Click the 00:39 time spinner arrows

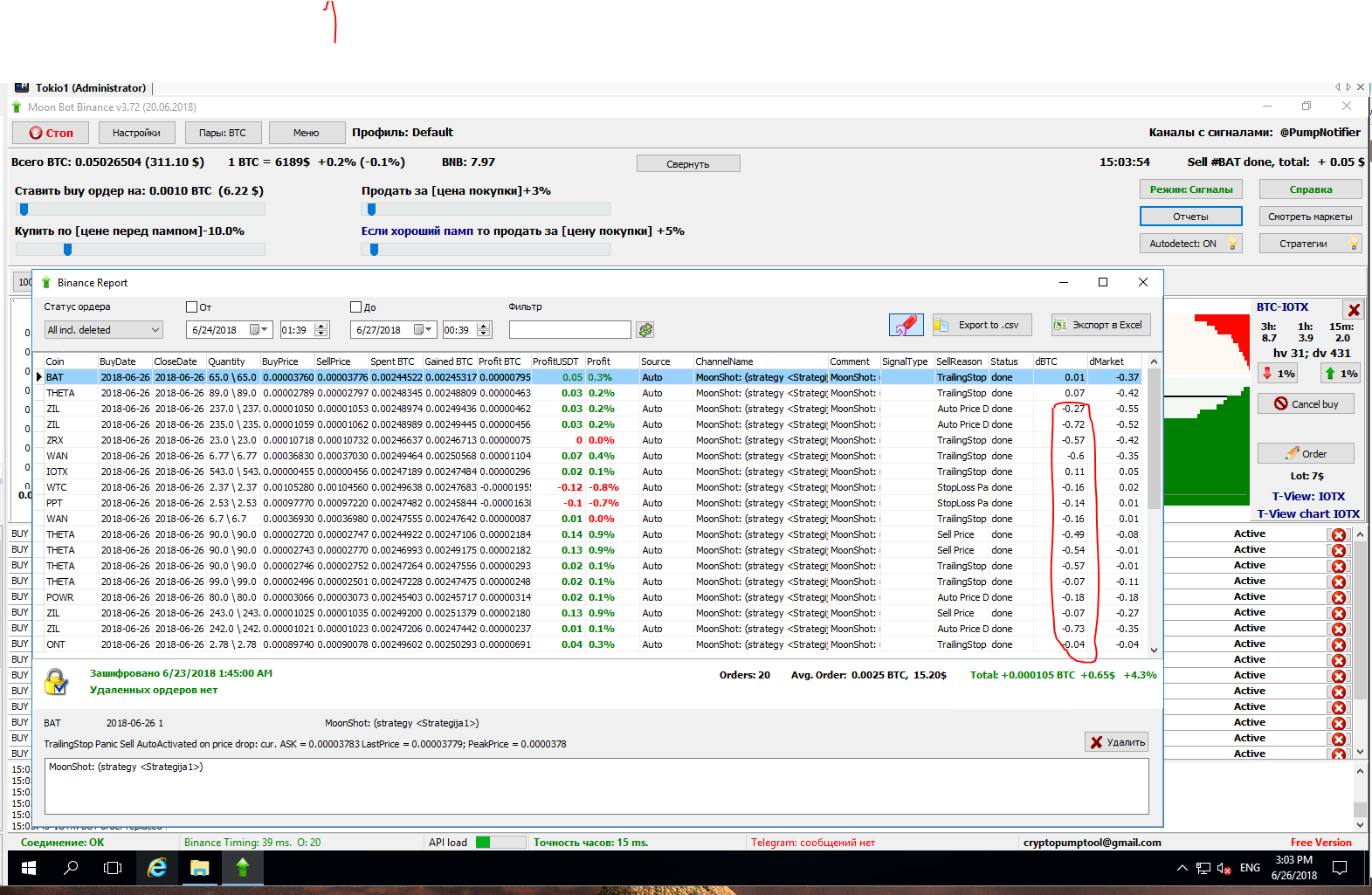[485, 330]
